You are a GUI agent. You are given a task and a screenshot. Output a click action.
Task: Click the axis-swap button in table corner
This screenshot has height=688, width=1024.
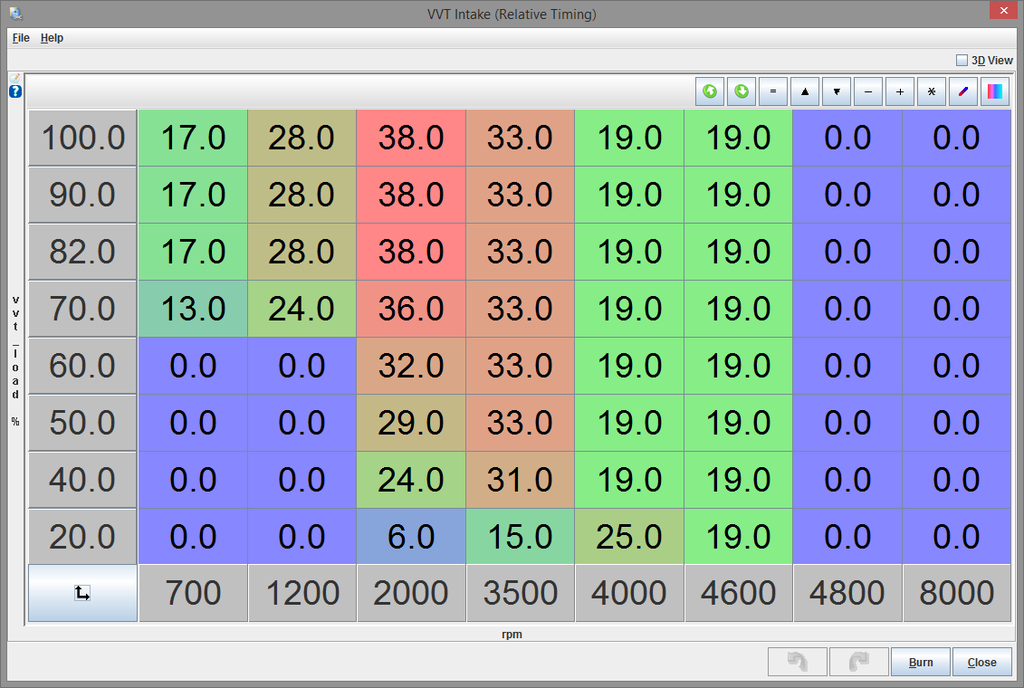pyautogui.click(x=82, y=593)
